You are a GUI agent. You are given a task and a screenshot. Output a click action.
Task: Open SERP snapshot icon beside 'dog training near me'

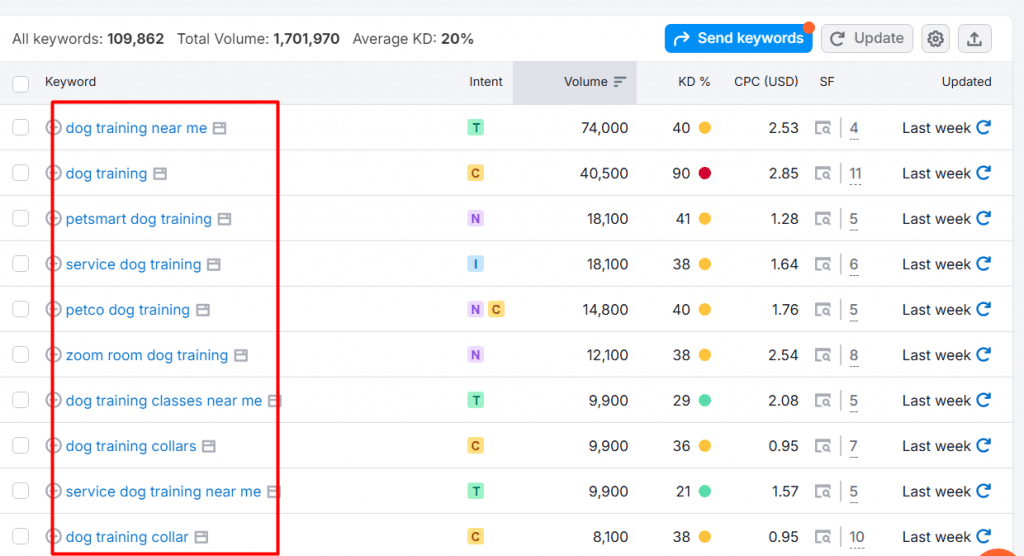[219, 128]
